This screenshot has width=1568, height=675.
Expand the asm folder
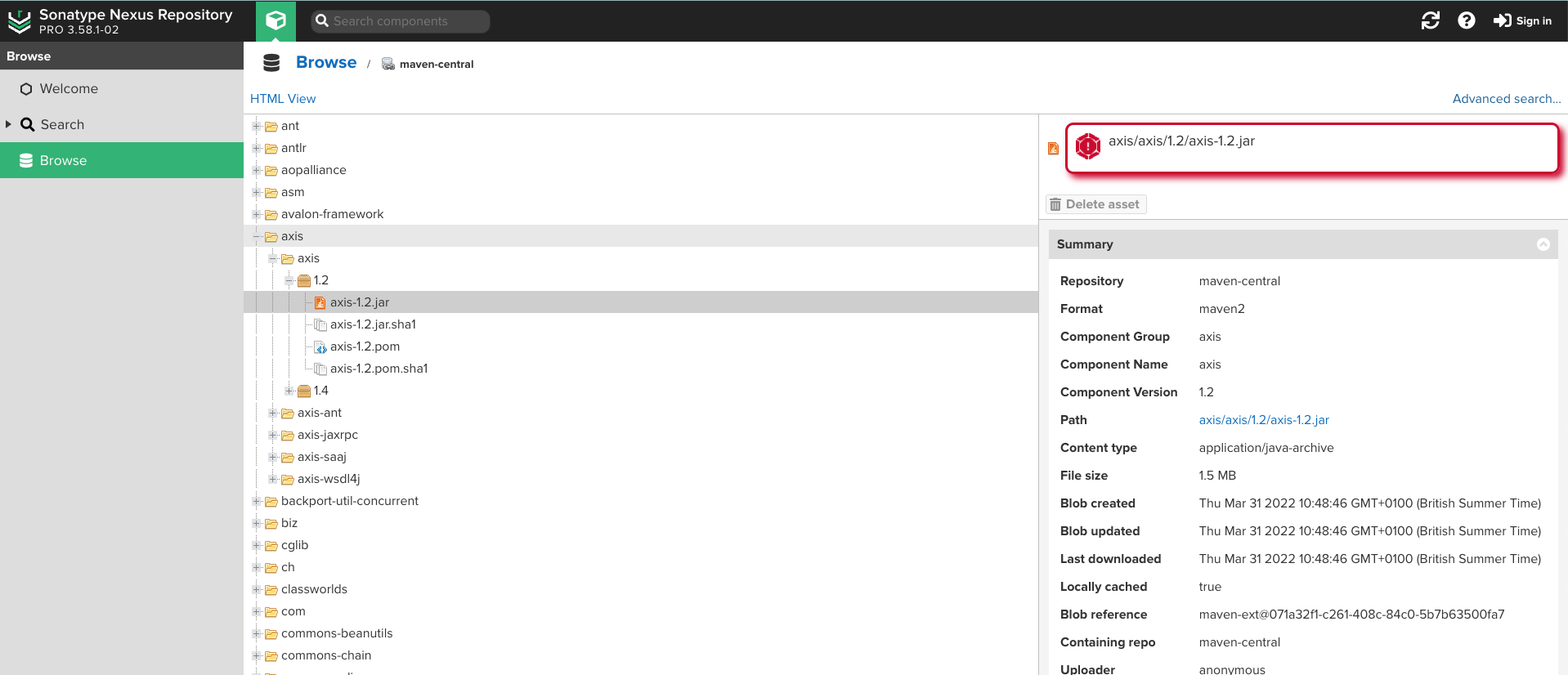[x=256, y=192]
